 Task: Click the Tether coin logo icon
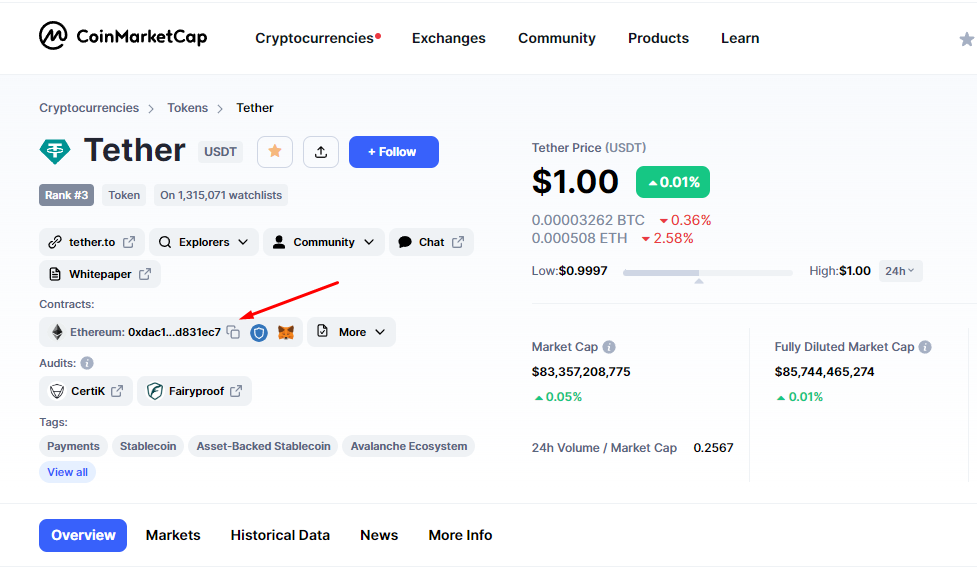click(55, 151)
